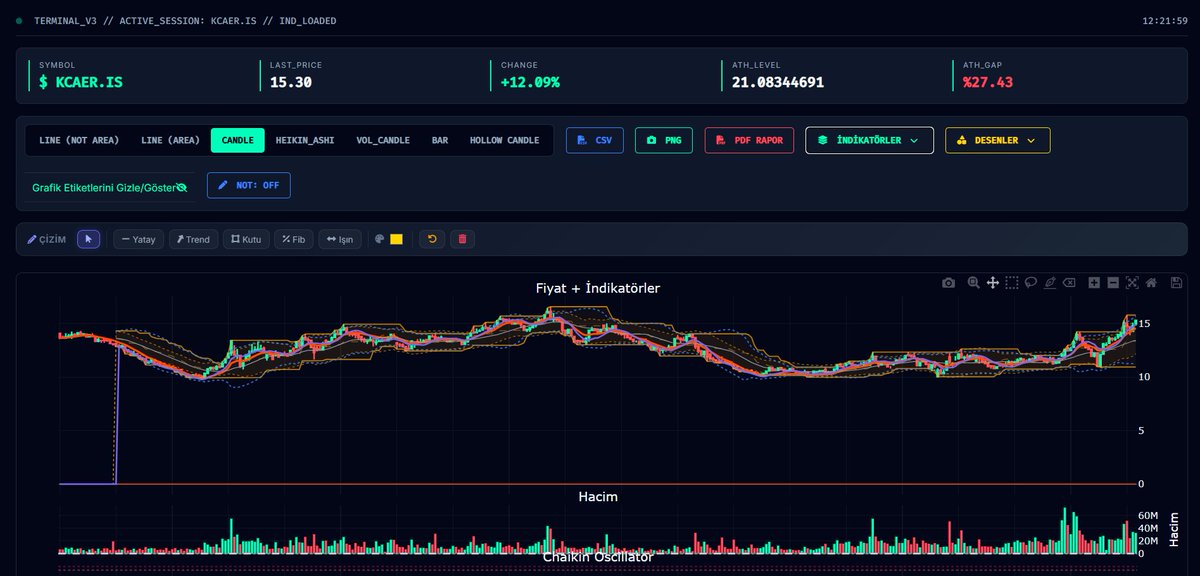Select the Pan arrows tool
The image size is (1200, 576).
click(993, 283)
